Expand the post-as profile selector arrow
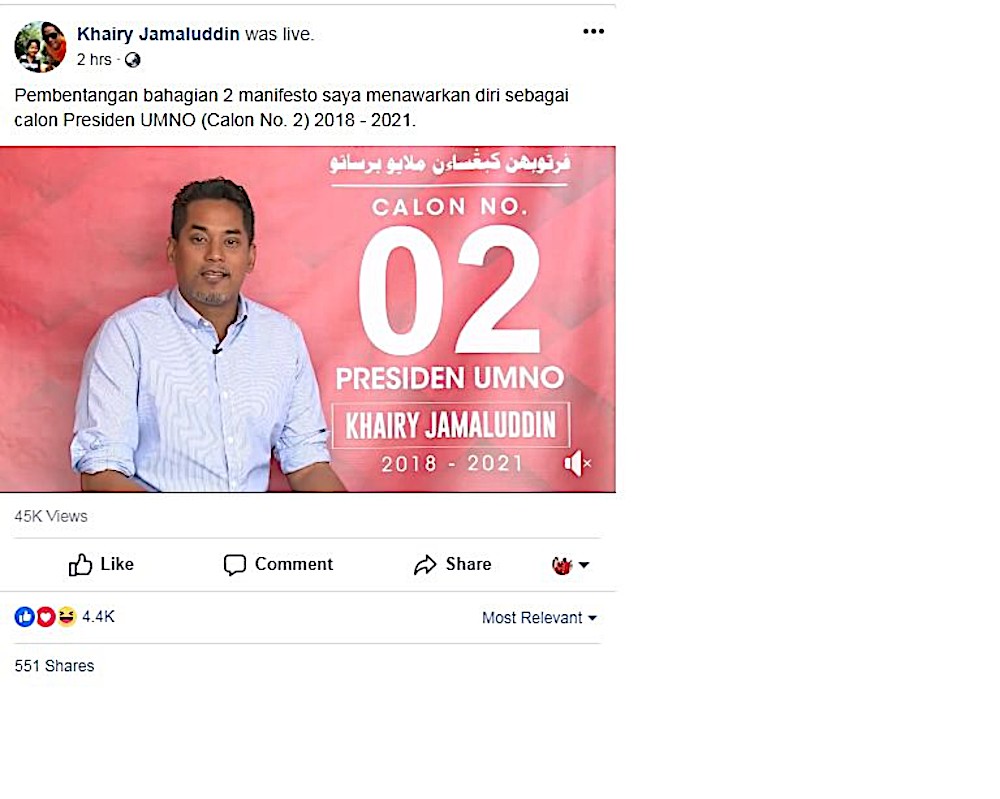The image size is (1000, 799). (x=584, y=565)
